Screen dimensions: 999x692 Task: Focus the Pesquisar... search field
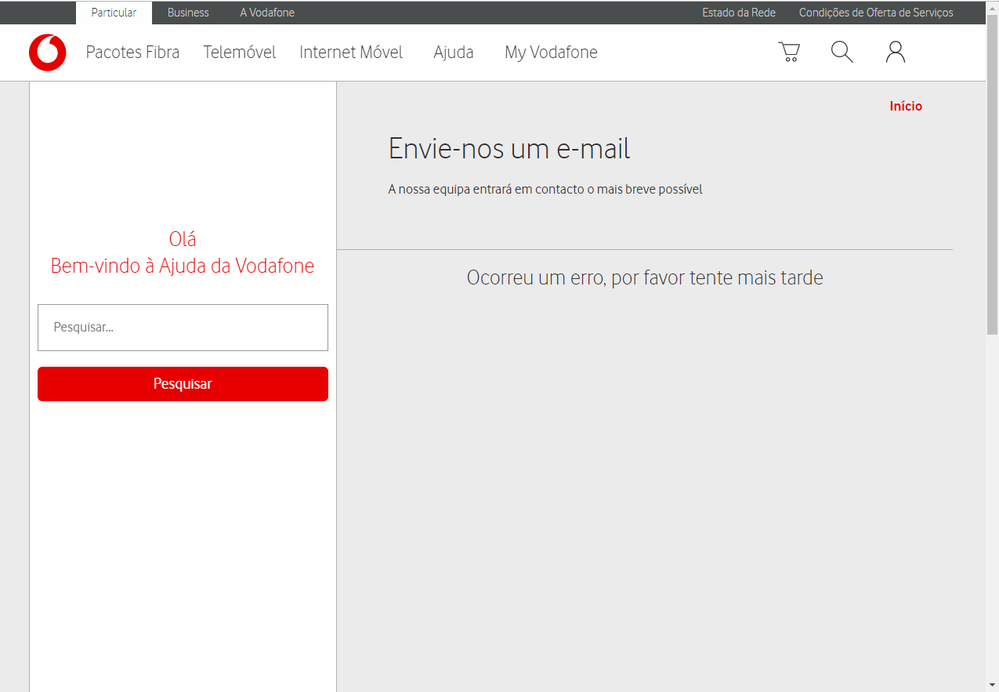pos(183,328)
